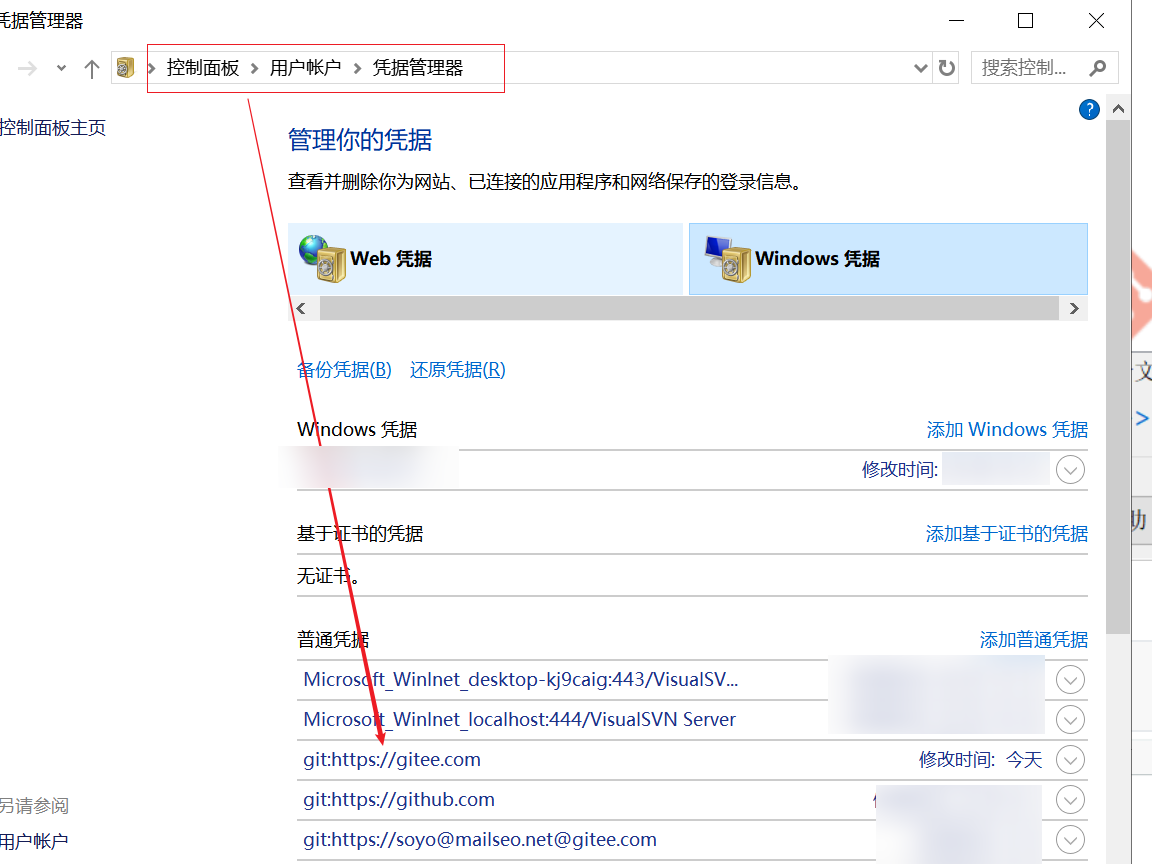The height and width of the screenshot is (864, 1152).
Task: Maximize the Credential Manager window
Action: [x=1026, y=21]
